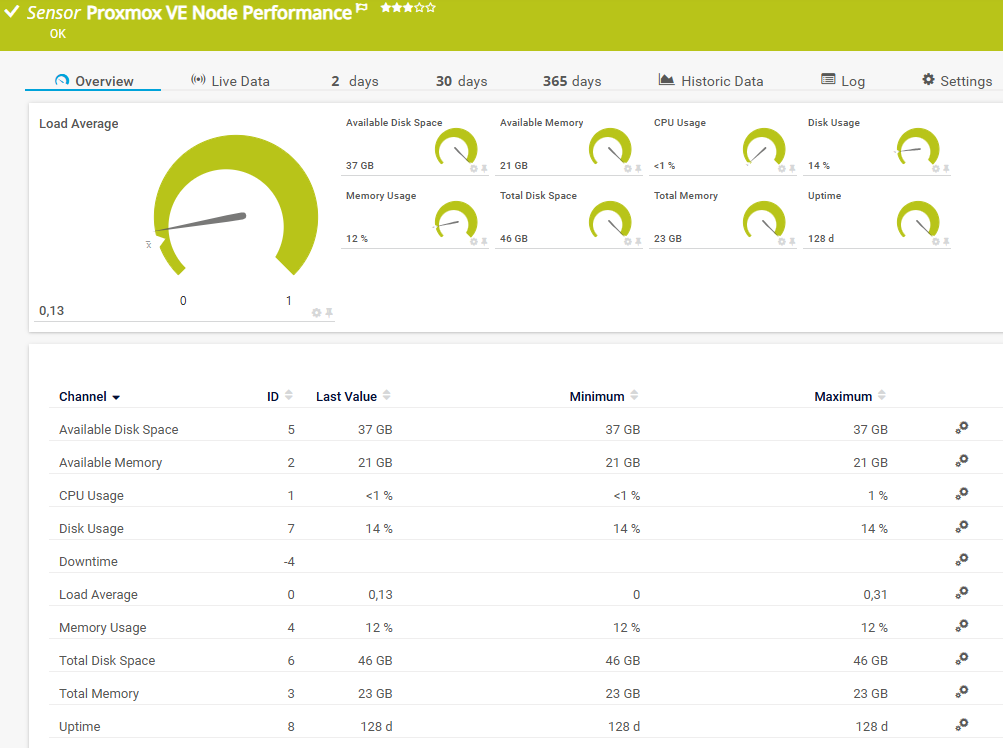
Task: Open channel settings for Available Disk Space row
Action: pyautogui.click(x=961, y=428)
